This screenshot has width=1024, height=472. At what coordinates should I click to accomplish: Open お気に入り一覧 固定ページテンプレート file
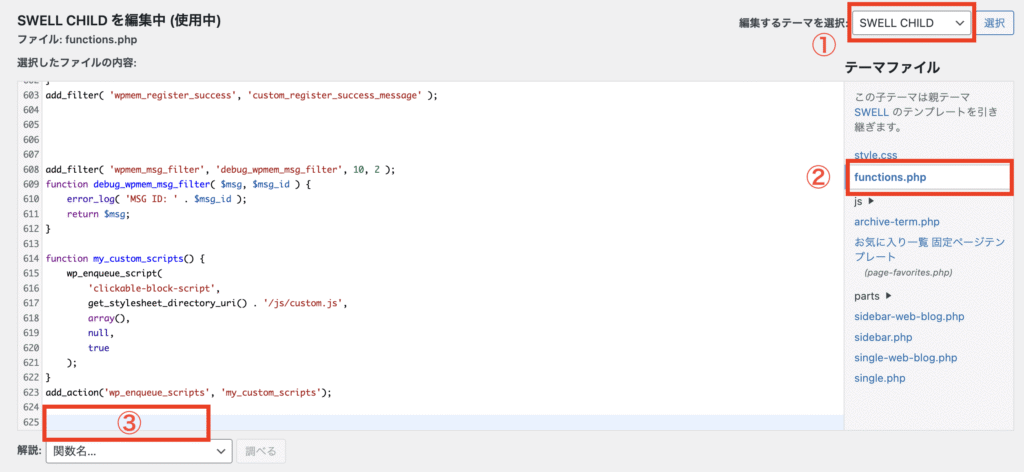click(x=929, y=249)
